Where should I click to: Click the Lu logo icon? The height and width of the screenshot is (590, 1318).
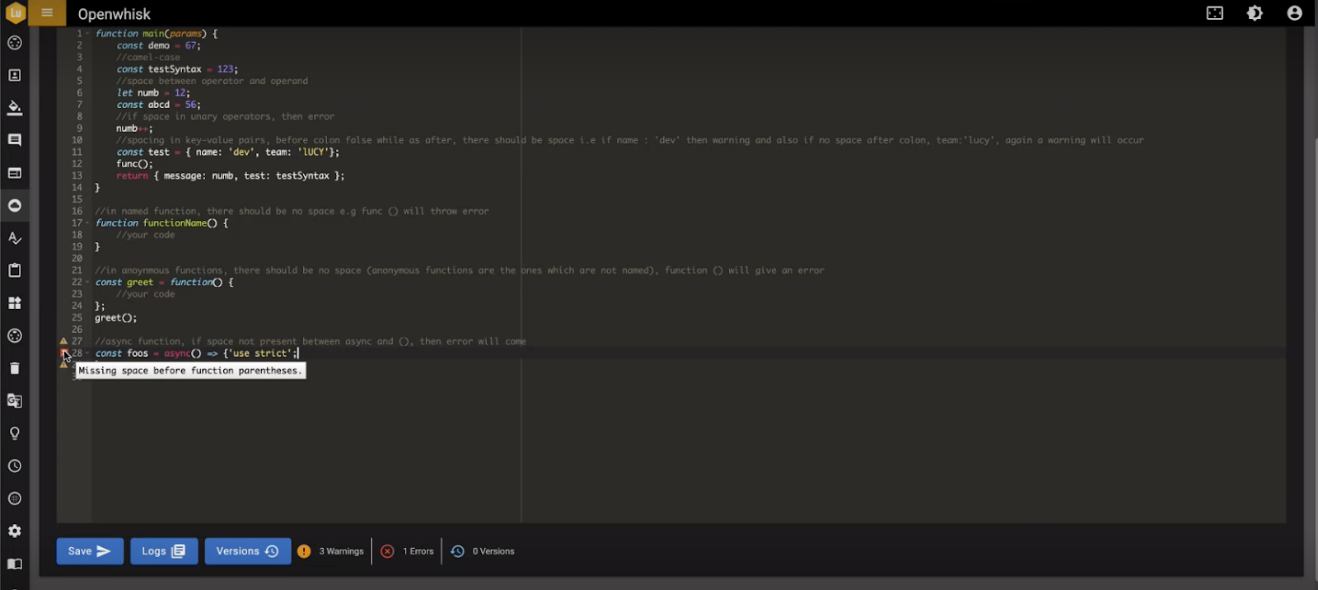pos(14,13)
